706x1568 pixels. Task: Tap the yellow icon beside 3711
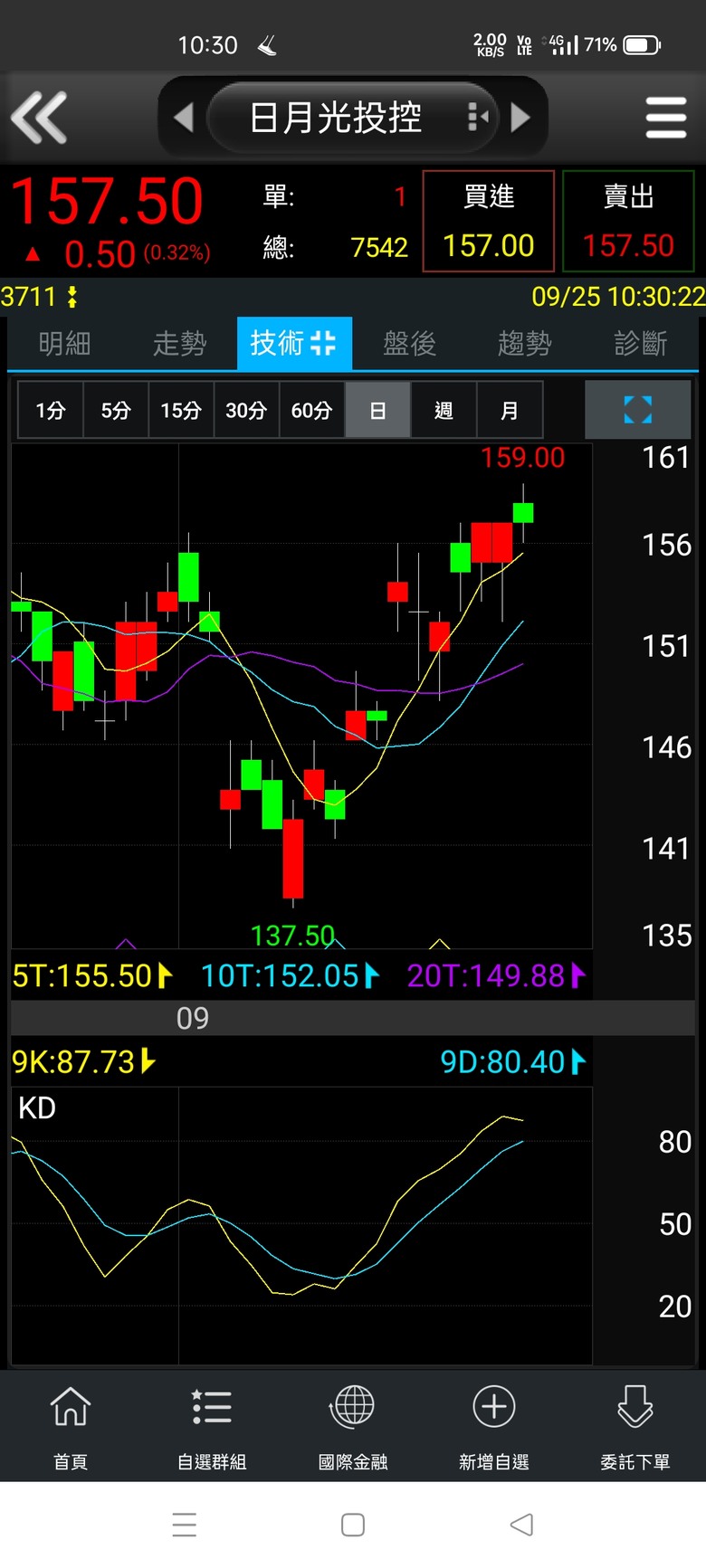click(x=72, y=297)
